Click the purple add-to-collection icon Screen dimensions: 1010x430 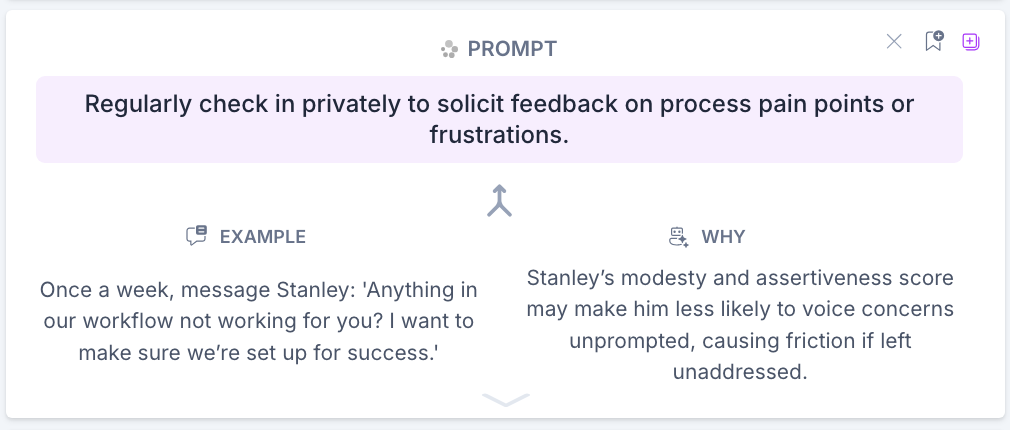click(970, 41)
